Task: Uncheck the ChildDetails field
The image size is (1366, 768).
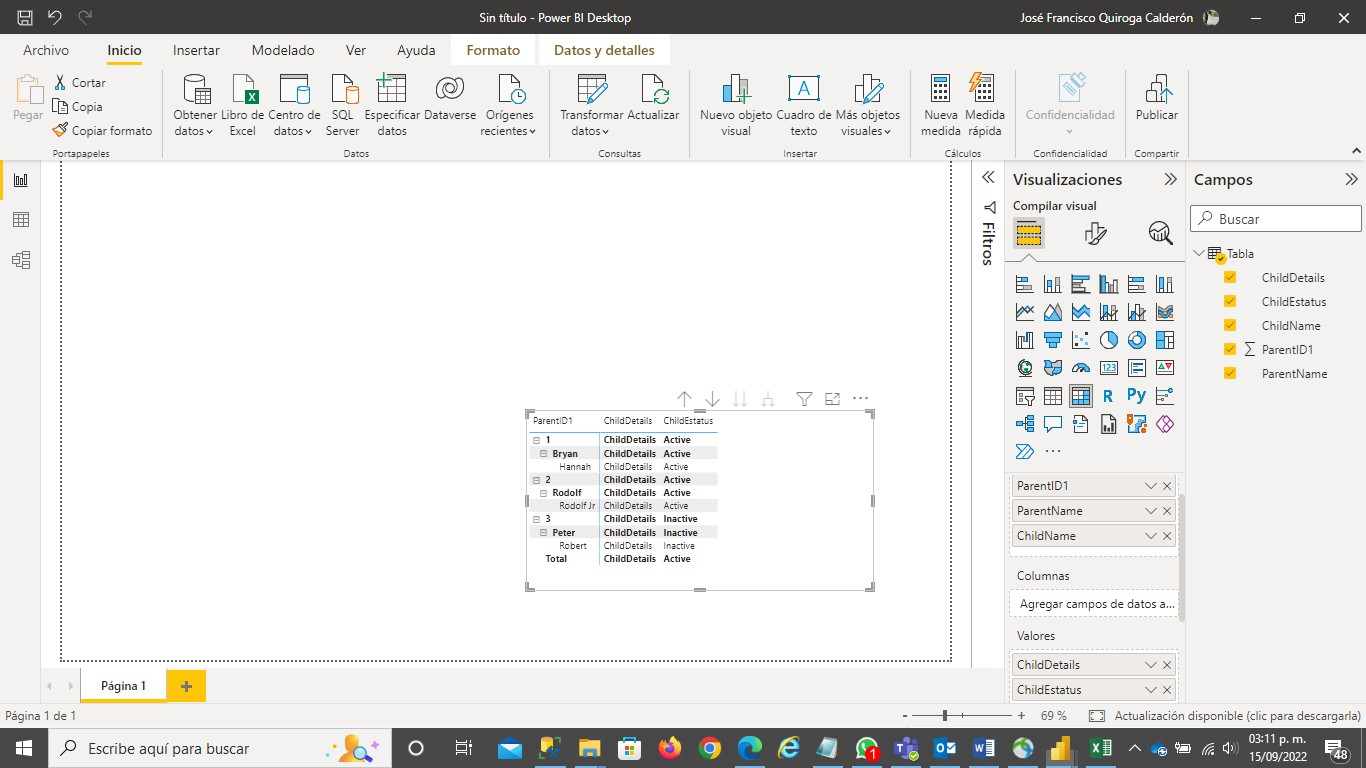Action: 1230,277
